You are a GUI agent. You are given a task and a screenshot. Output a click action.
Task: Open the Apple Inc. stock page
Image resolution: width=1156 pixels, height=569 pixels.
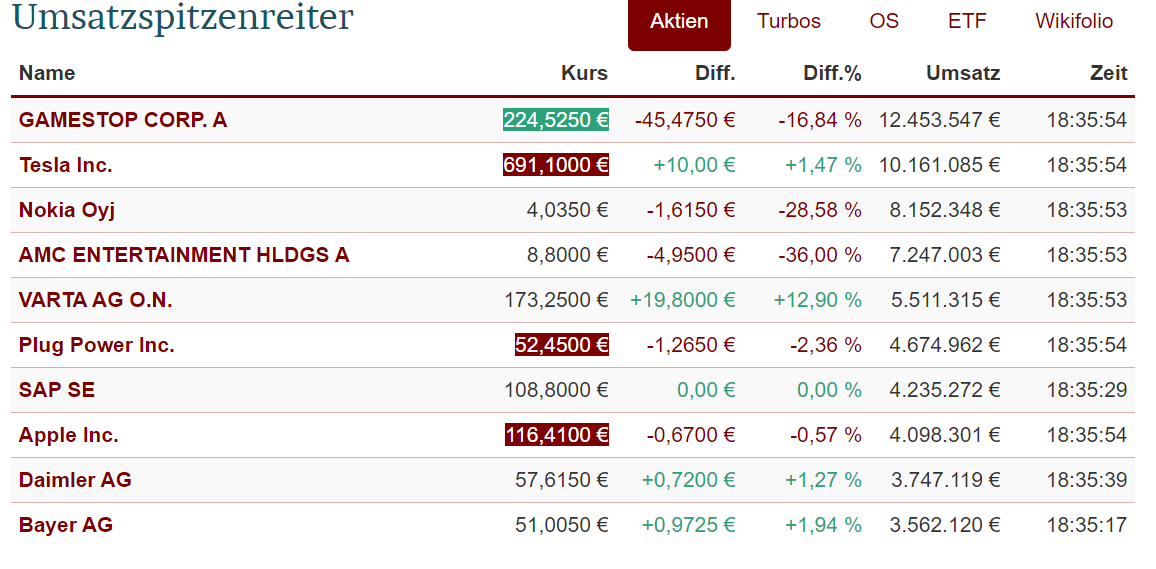pyautogui.click(x=69, y=435)
